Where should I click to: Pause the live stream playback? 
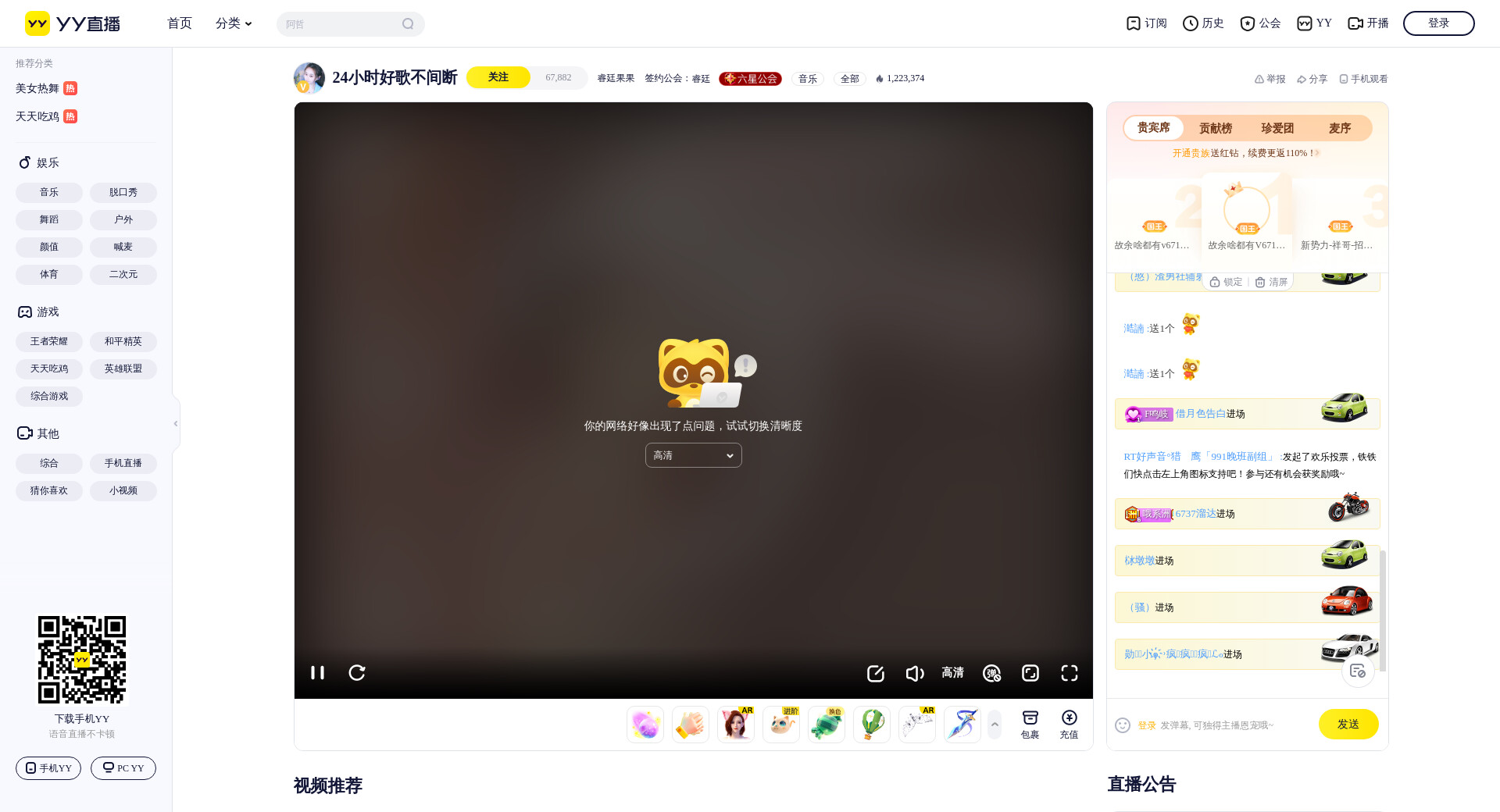point(317,672)
